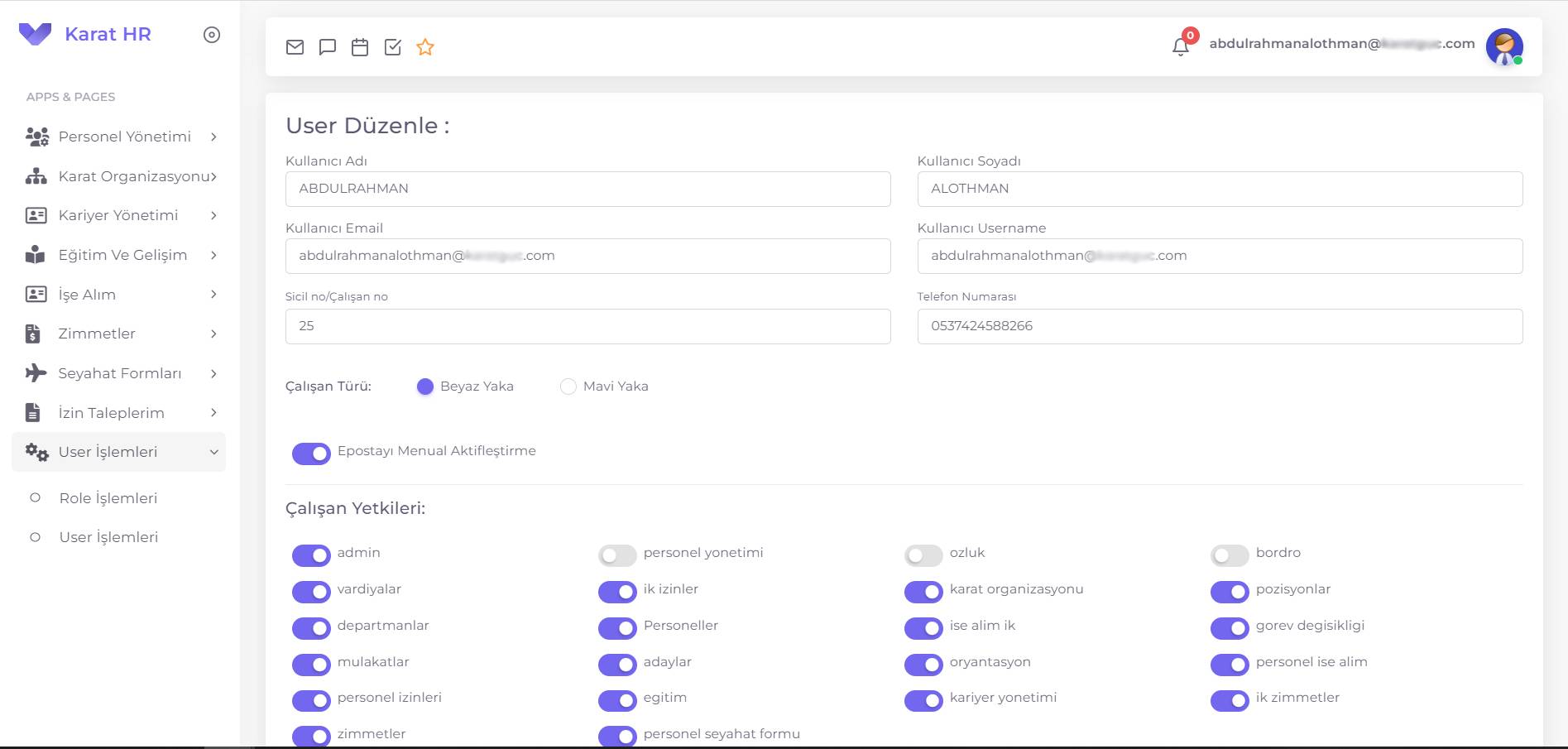Open the calendar icon in the top toolbar

360,47
